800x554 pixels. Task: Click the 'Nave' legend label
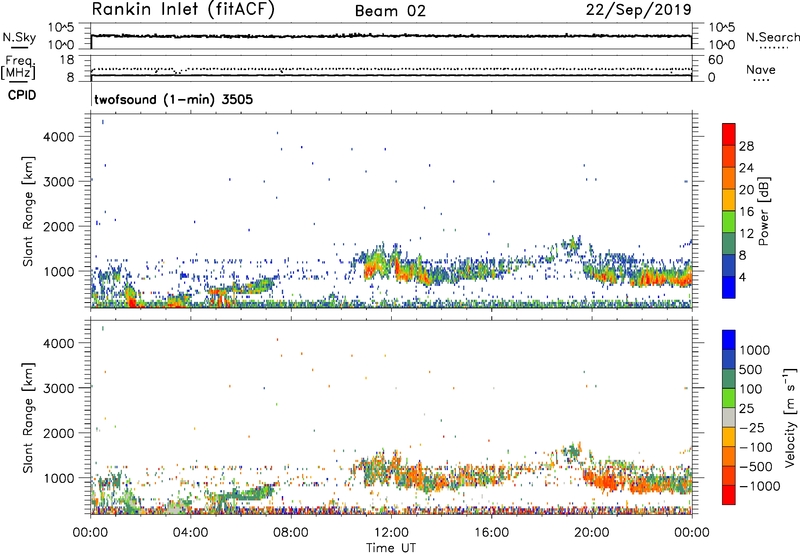click(761, 69)
